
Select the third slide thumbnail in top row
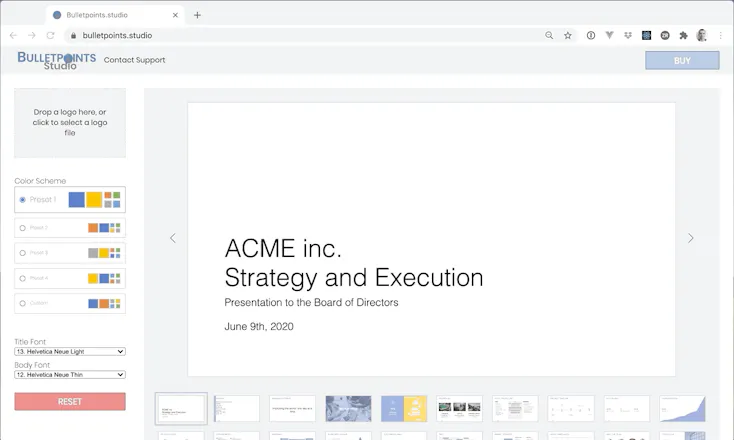293,409
